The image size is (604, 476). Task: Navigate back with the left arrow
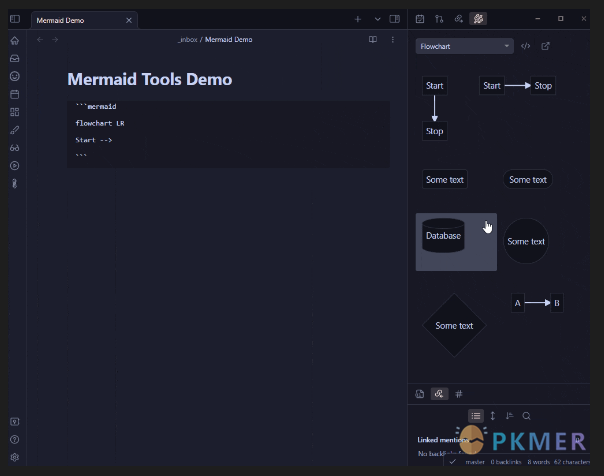(40, 40)
